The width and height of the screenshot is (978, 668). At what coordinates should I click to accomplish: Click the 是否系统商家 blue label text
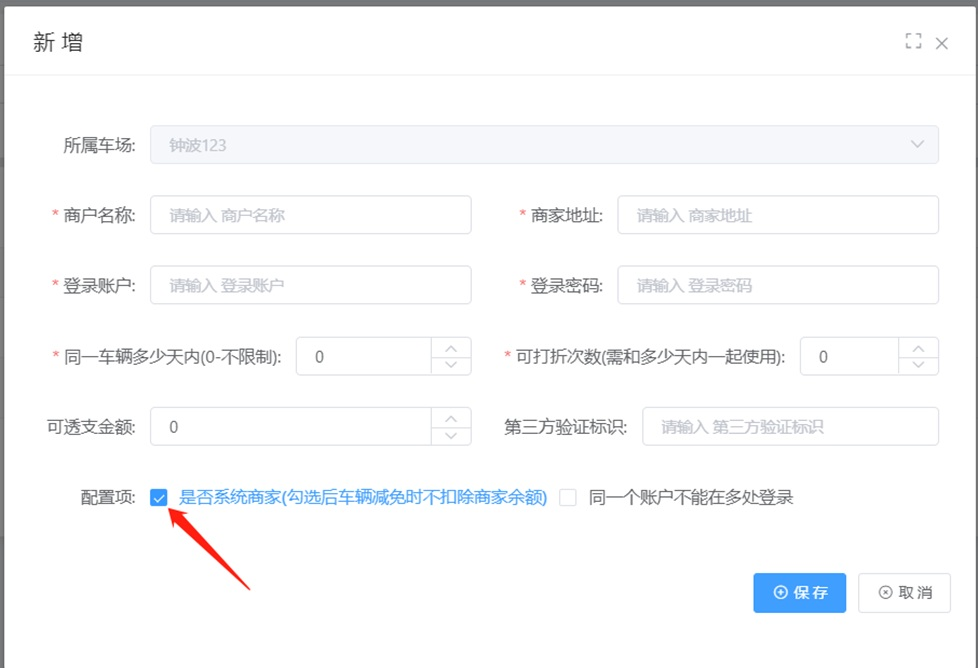(x=363, y=497)
